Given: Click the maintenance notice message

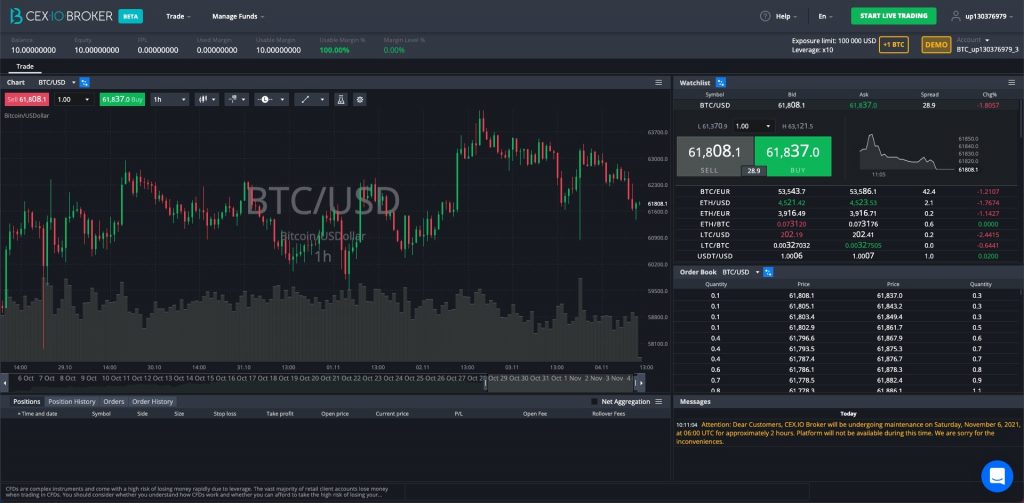Looking at the screenshot, I should (847, 432).
